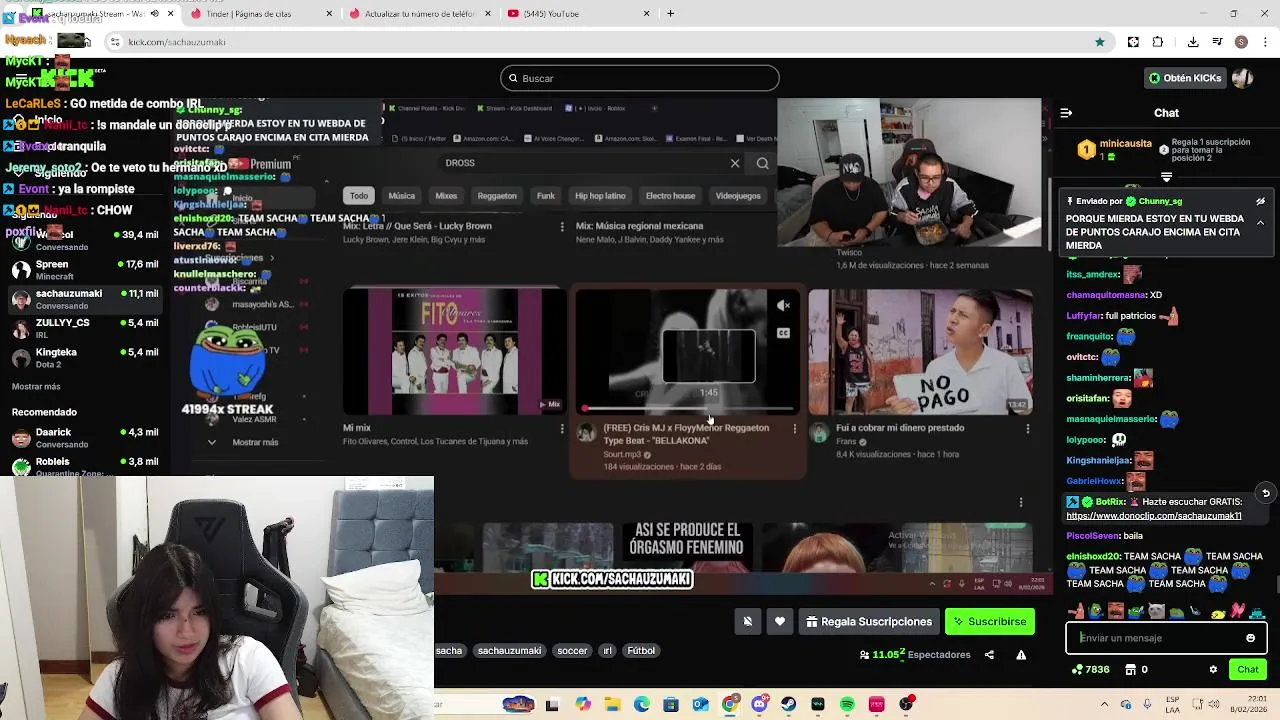Report the stream with the warning icon
The width and height of the screenshot is (1280, 720).
(x=1021, y=655)
